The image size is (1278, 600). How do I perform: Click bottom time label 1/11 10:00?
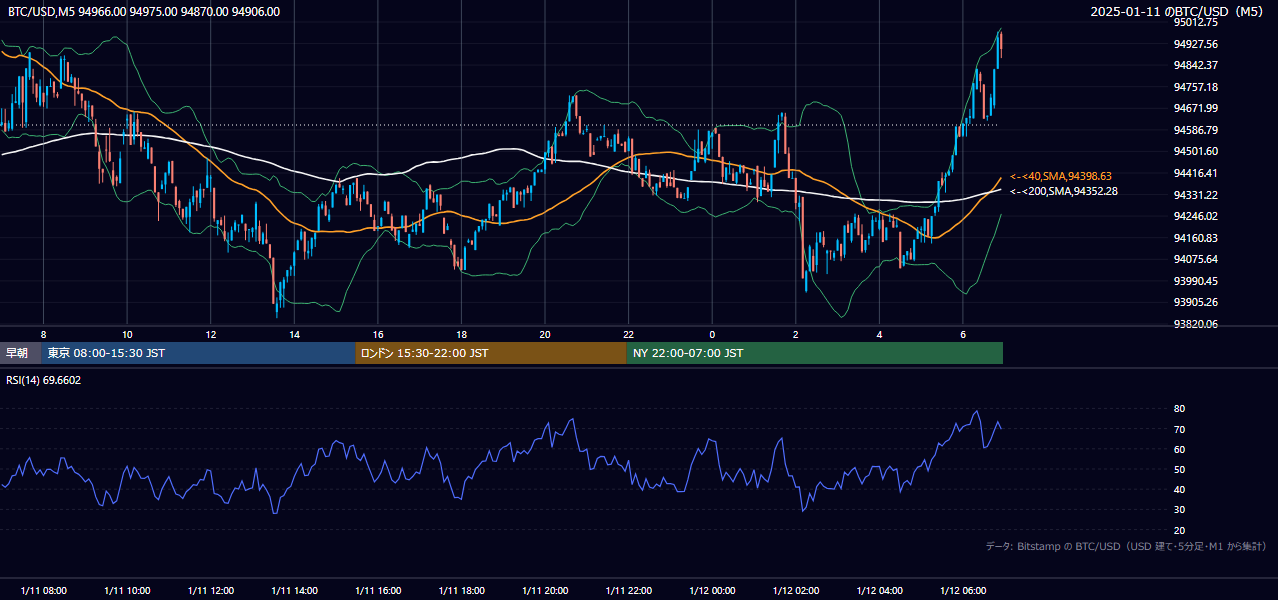[x=127, y=590]
